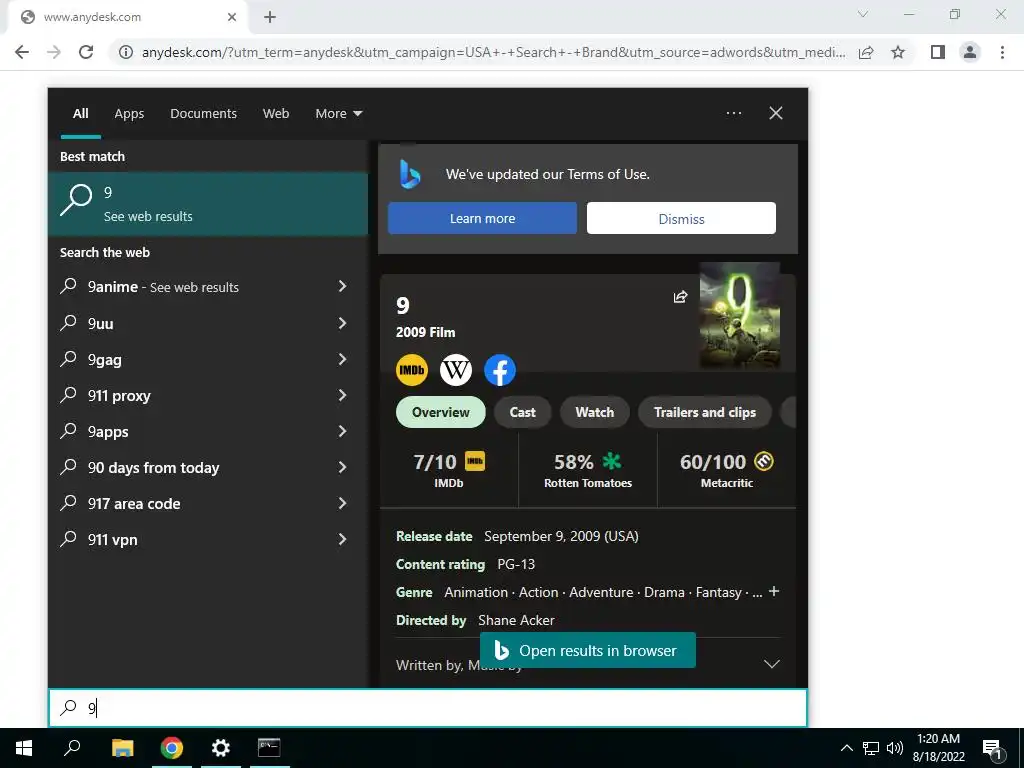The image size is (1024, 768).
Task: Click Open results in browser button
Action: pyautogui.click(x=588, y=650)
